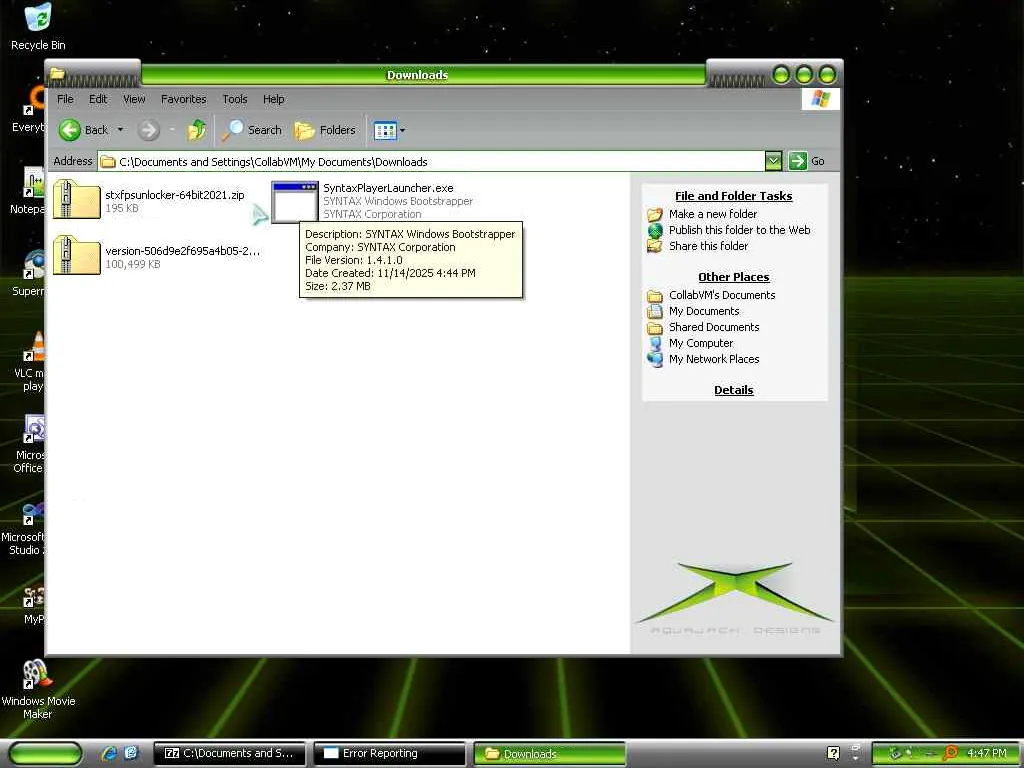Open the My Computer link

pyautogui.click(x=701, y=344)
